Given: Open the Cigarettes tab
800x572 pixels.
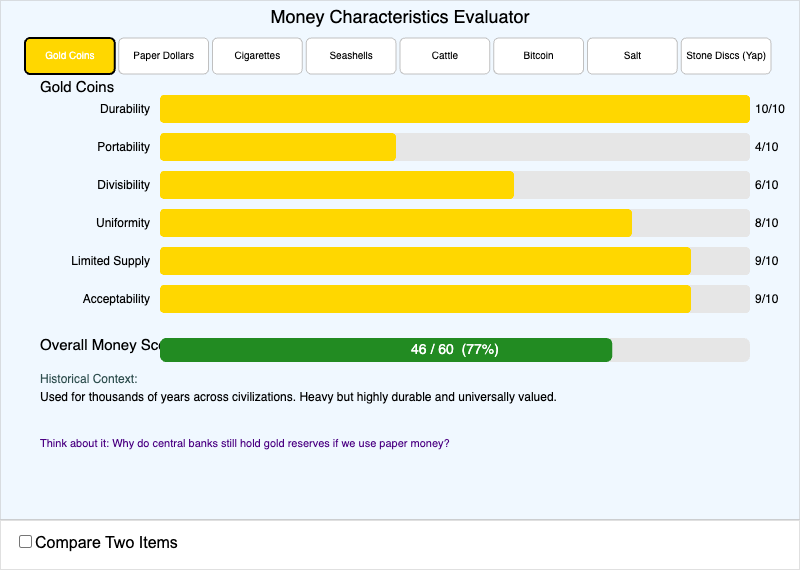Looking at the screenshot, I should point(257,56).
